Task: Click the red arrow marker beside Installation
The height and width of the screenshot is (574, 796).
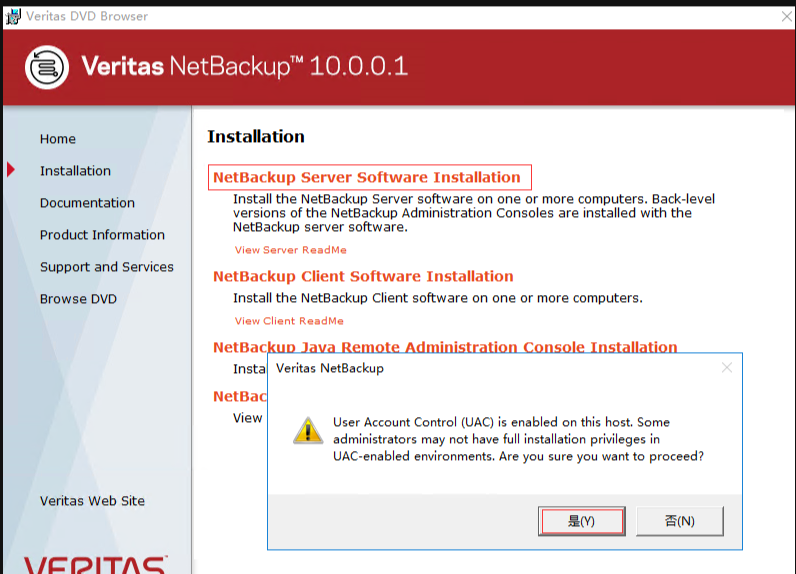Action: (x=11, y=170)
